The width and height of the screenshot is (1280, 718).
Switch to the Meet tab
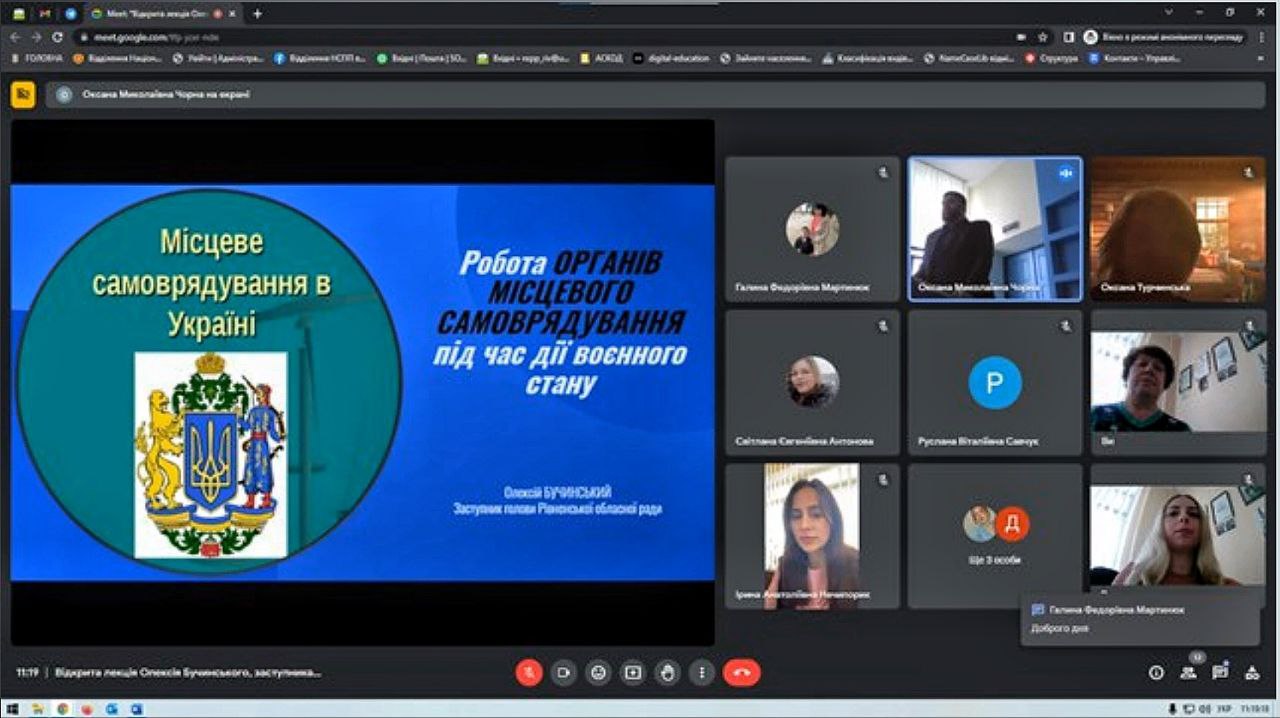(x=162, y=14)
